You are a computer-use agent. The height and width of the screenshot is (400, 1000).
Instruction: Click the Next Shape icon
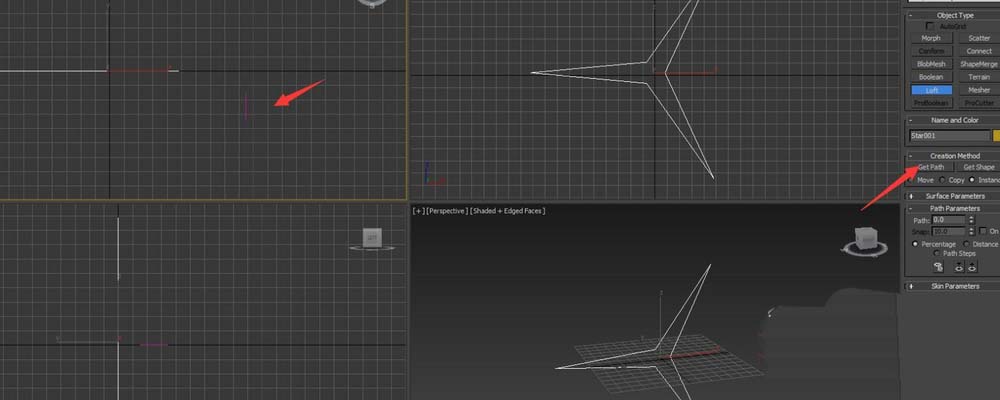(972, 267)
